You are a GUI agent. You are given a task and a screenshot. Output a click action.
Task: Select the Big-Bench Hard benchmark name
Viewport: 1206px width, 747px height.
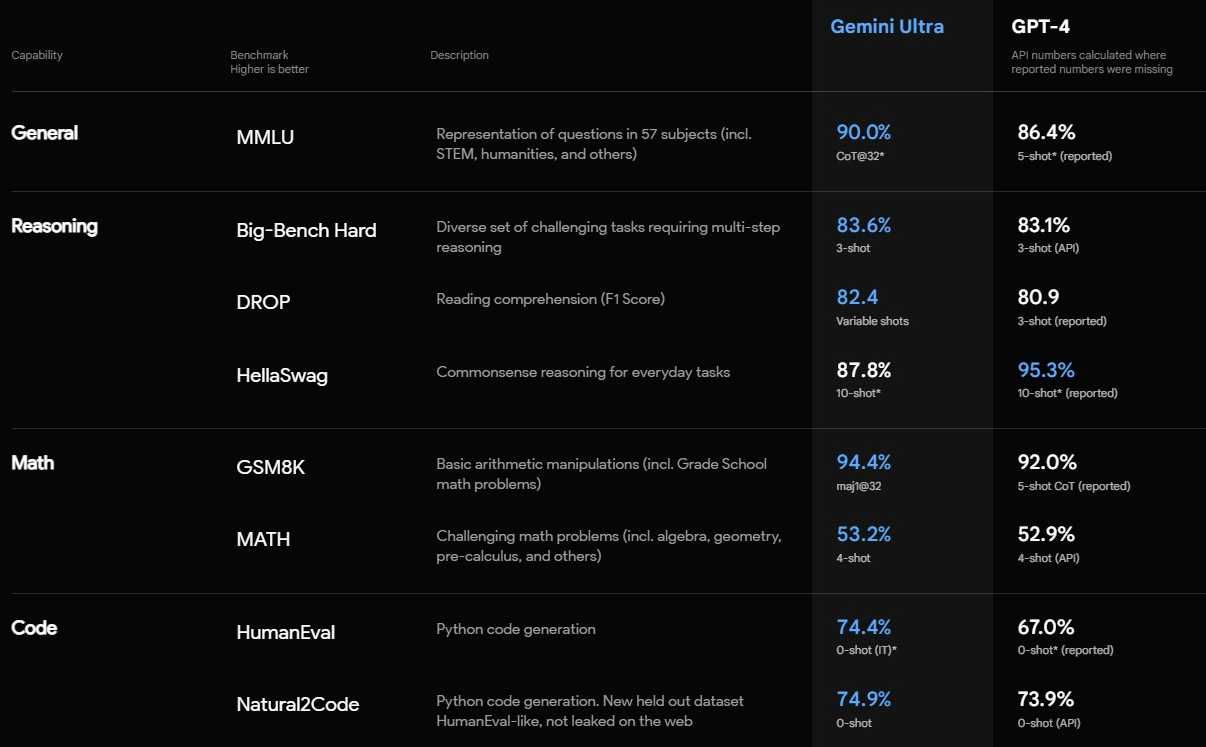point(306,231)
